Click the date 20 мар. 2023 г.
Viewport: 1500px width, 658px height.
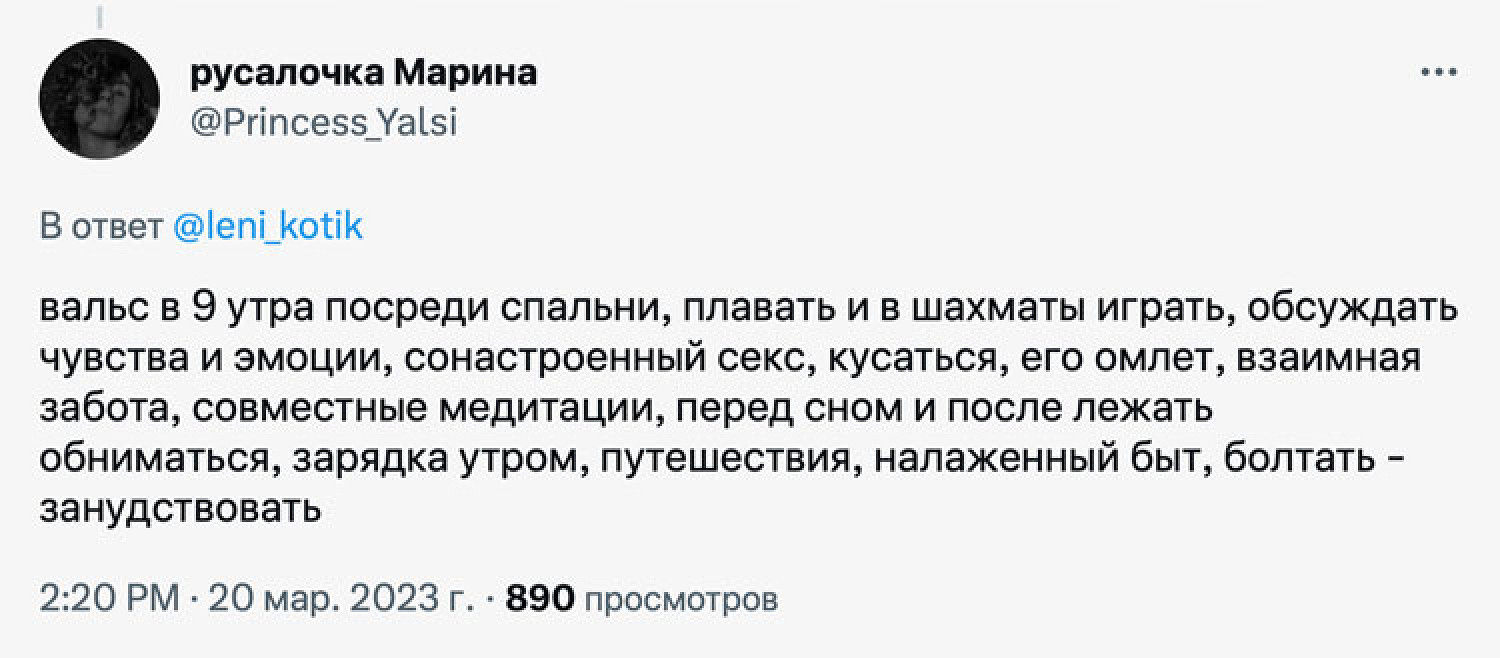(339, 598)
